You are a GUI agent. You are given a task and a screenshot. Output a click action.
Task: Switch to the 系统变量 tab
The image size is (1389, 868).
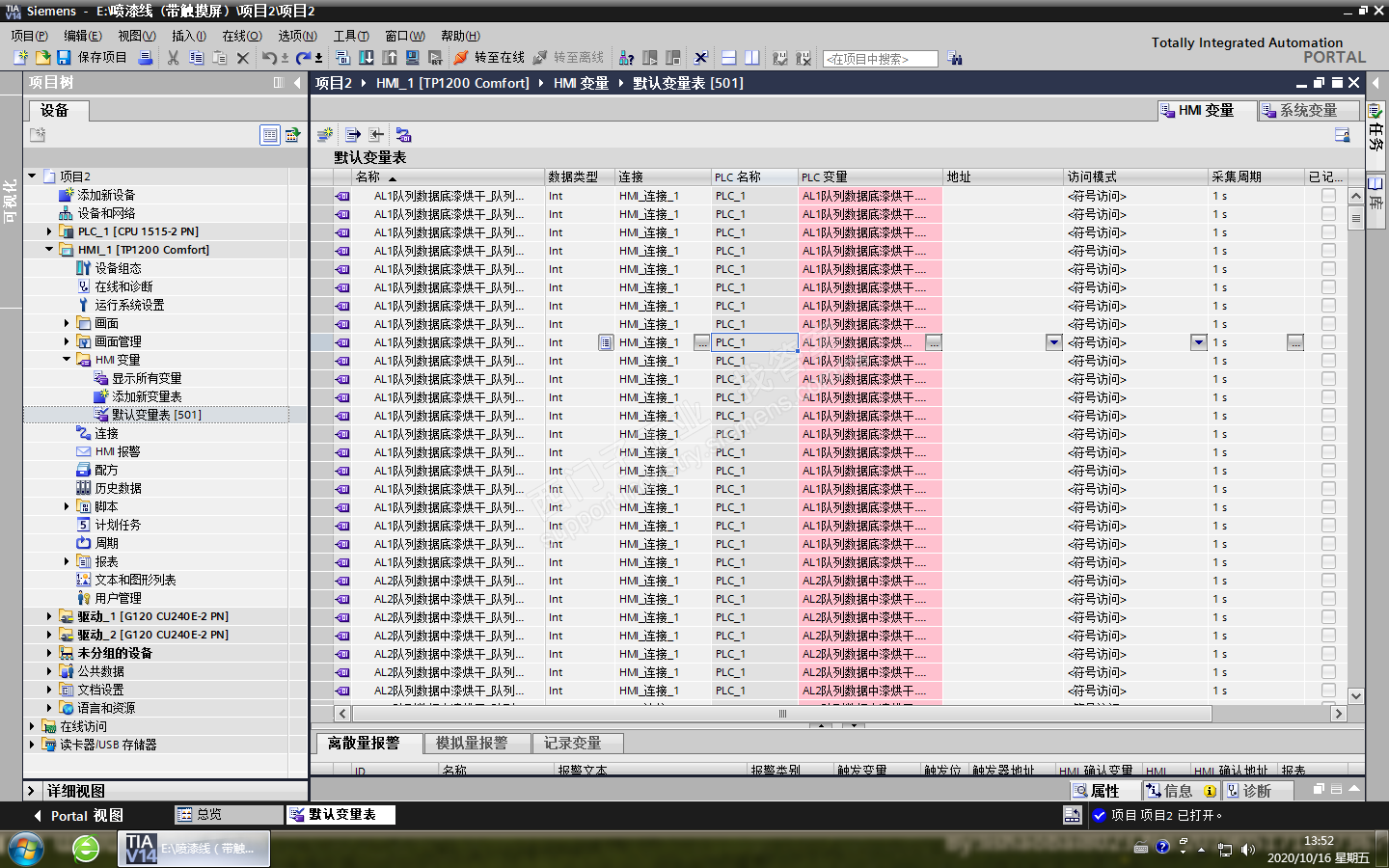pyautogui.click(x=1308, y=111)
